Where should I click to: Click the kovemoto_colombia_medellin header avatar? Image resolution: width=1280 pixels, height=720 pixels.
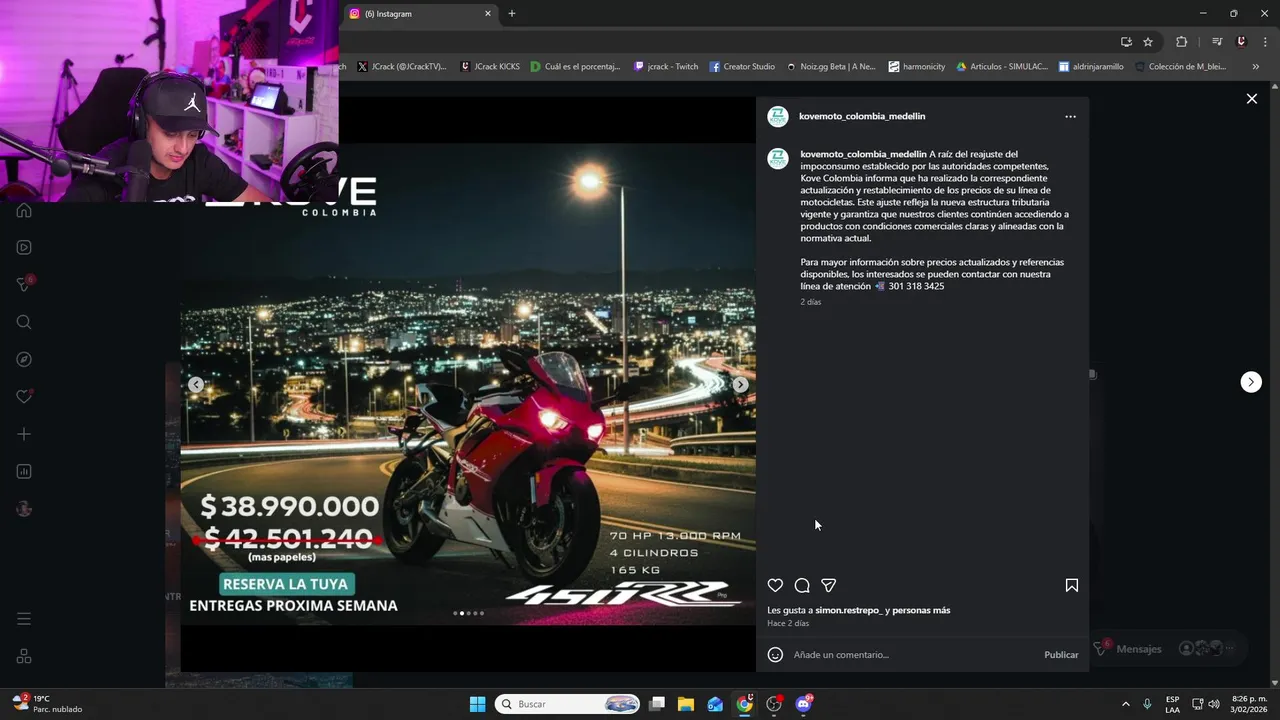tap(778, 117)
